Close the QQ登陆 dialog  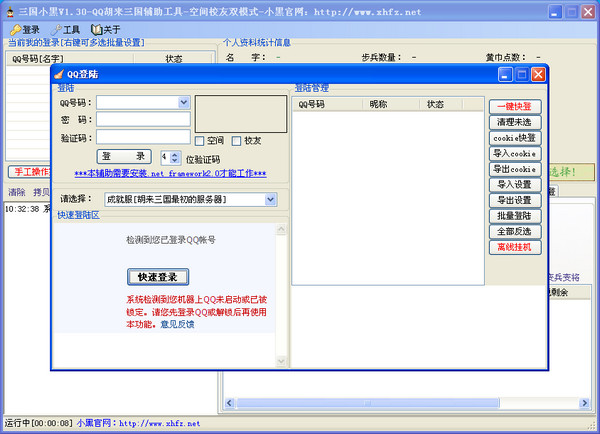pos(538,74)
